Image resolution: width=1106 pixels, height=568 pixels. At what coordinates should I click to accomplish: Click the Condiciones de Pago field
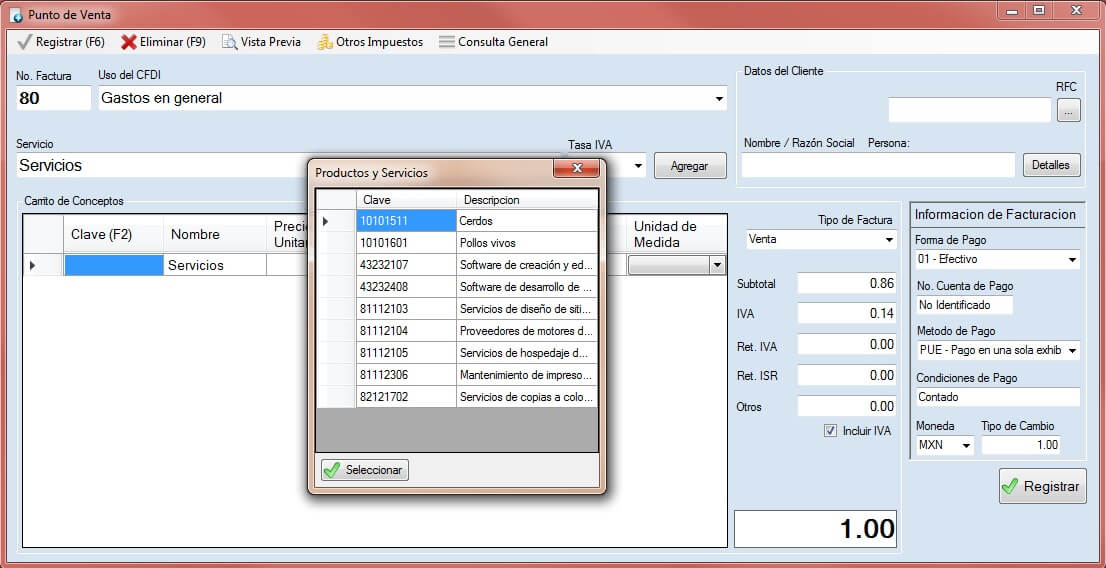tap(998, 397)
